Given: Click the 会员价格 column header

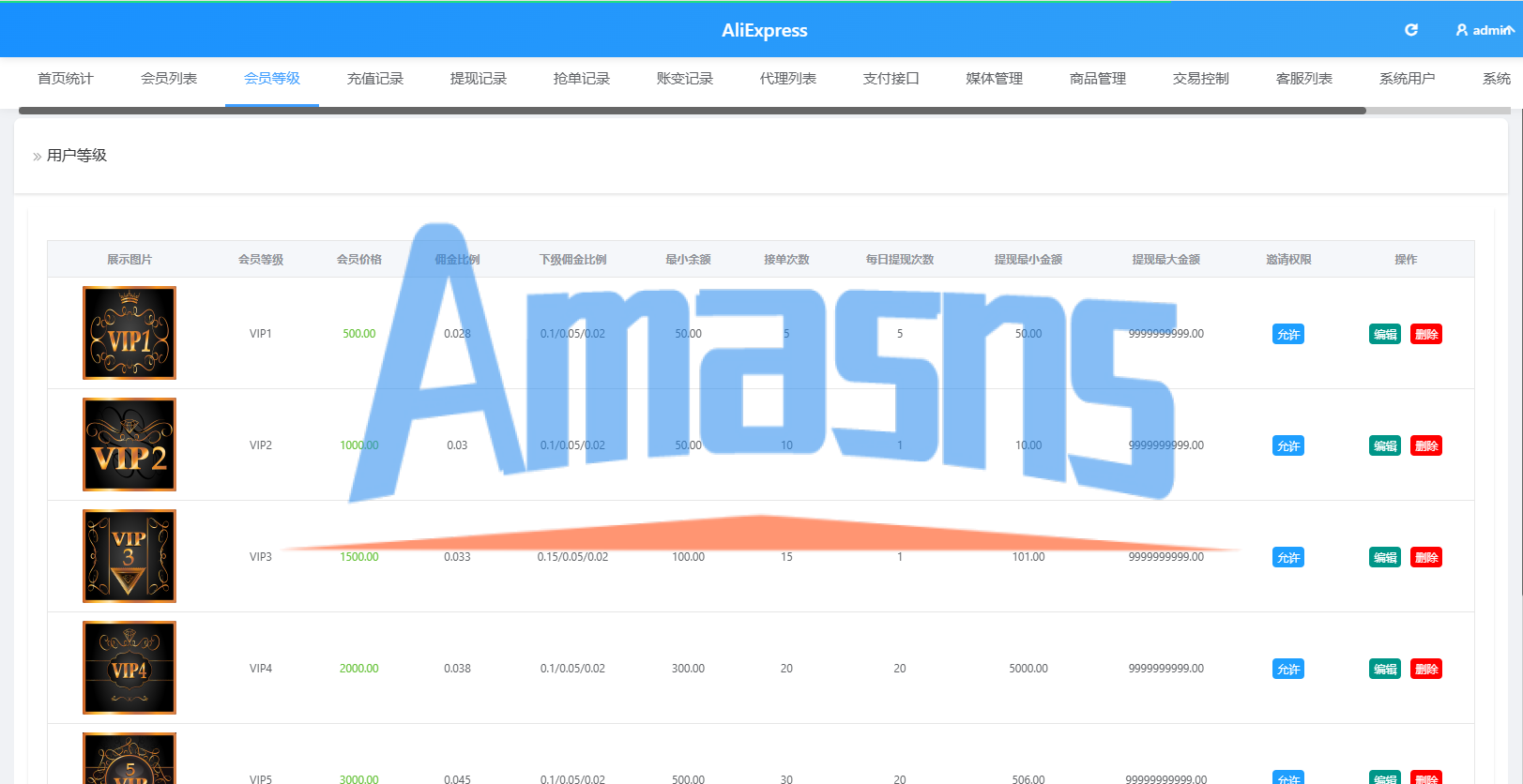Looking at the screenshot, I should coord(359,260).
